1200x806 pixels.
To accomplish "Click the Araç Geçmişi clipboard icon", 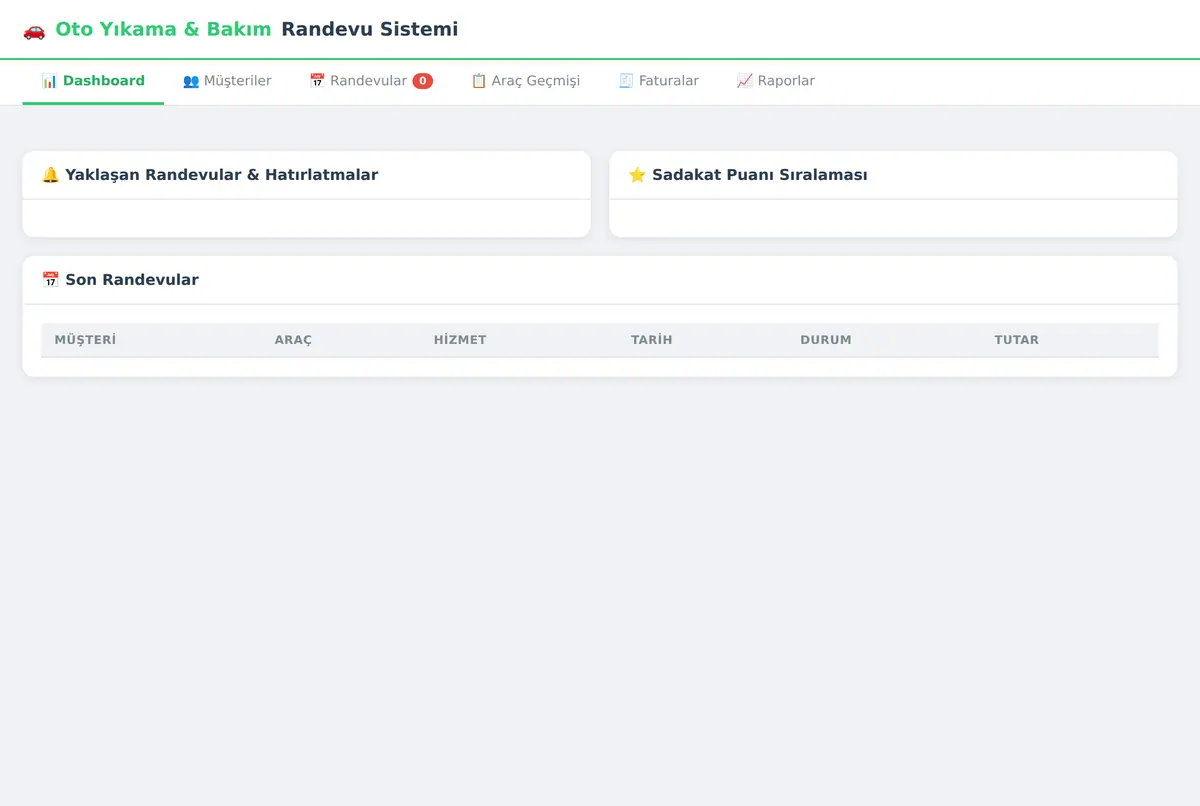I will pos(479,81).
